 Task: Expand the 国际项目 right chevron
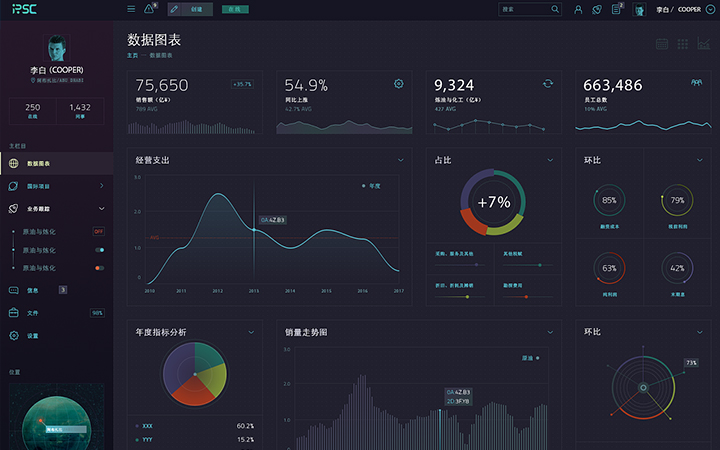point(101,186)
